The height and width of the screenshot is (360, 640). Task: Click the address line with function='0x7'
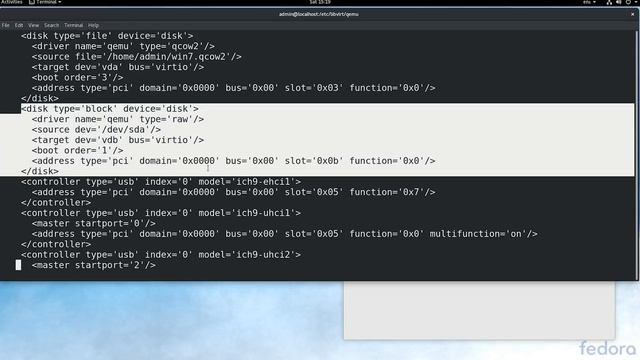pos(233,192)
